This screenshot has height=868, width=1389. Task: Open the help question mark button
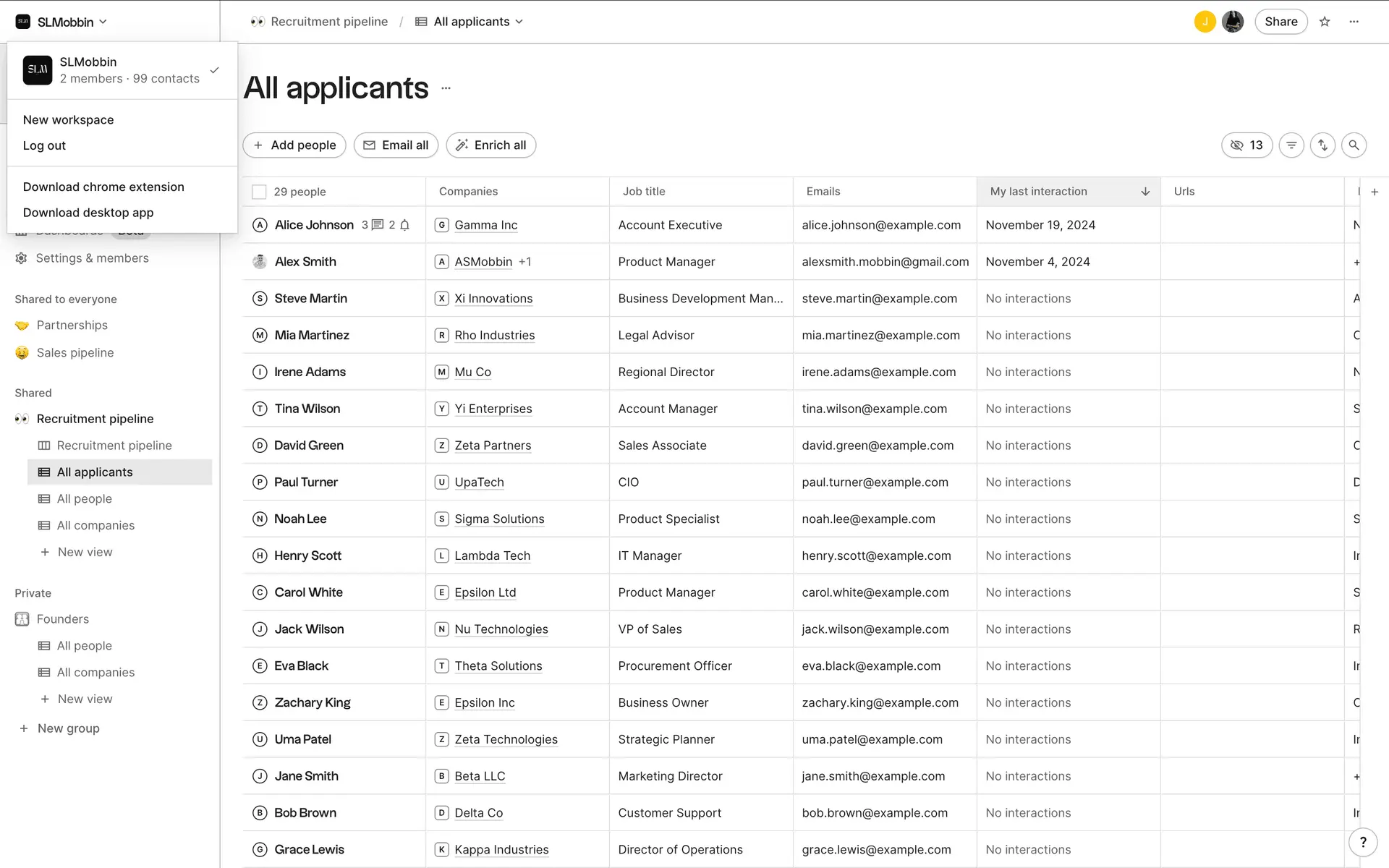coord(1363,842)
